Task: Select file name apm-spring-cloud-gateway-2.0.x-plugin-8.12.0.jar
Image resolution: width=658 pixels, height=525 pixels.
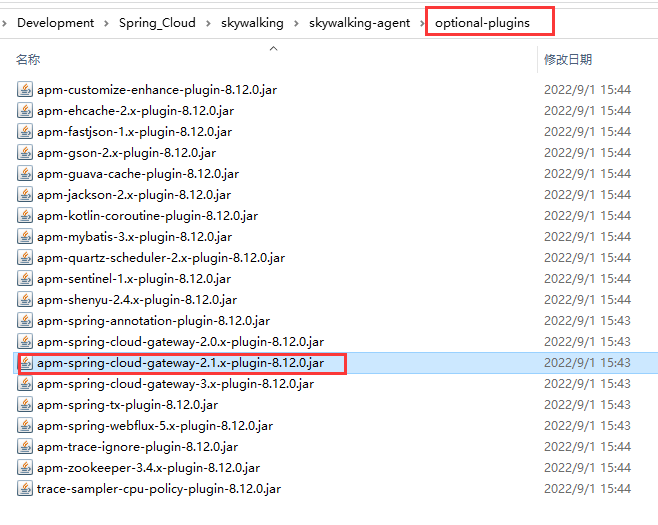Action: click(180, 342)
